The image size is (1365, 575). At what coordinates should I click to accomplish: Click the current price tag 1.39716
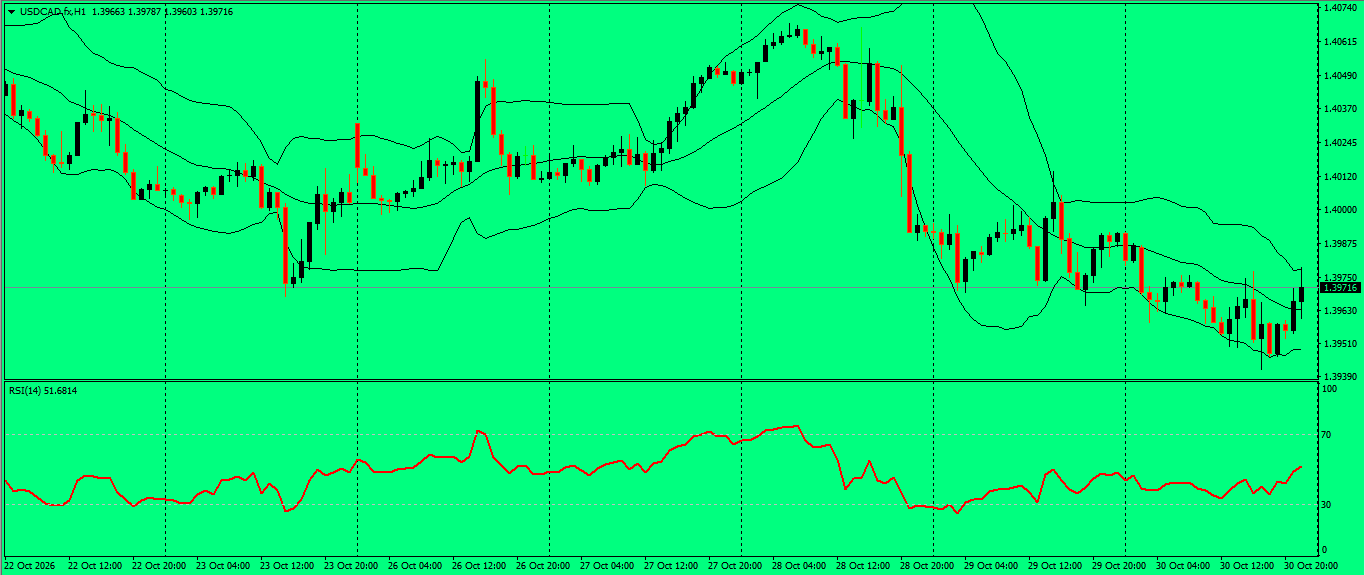[x=1340, y=287]
